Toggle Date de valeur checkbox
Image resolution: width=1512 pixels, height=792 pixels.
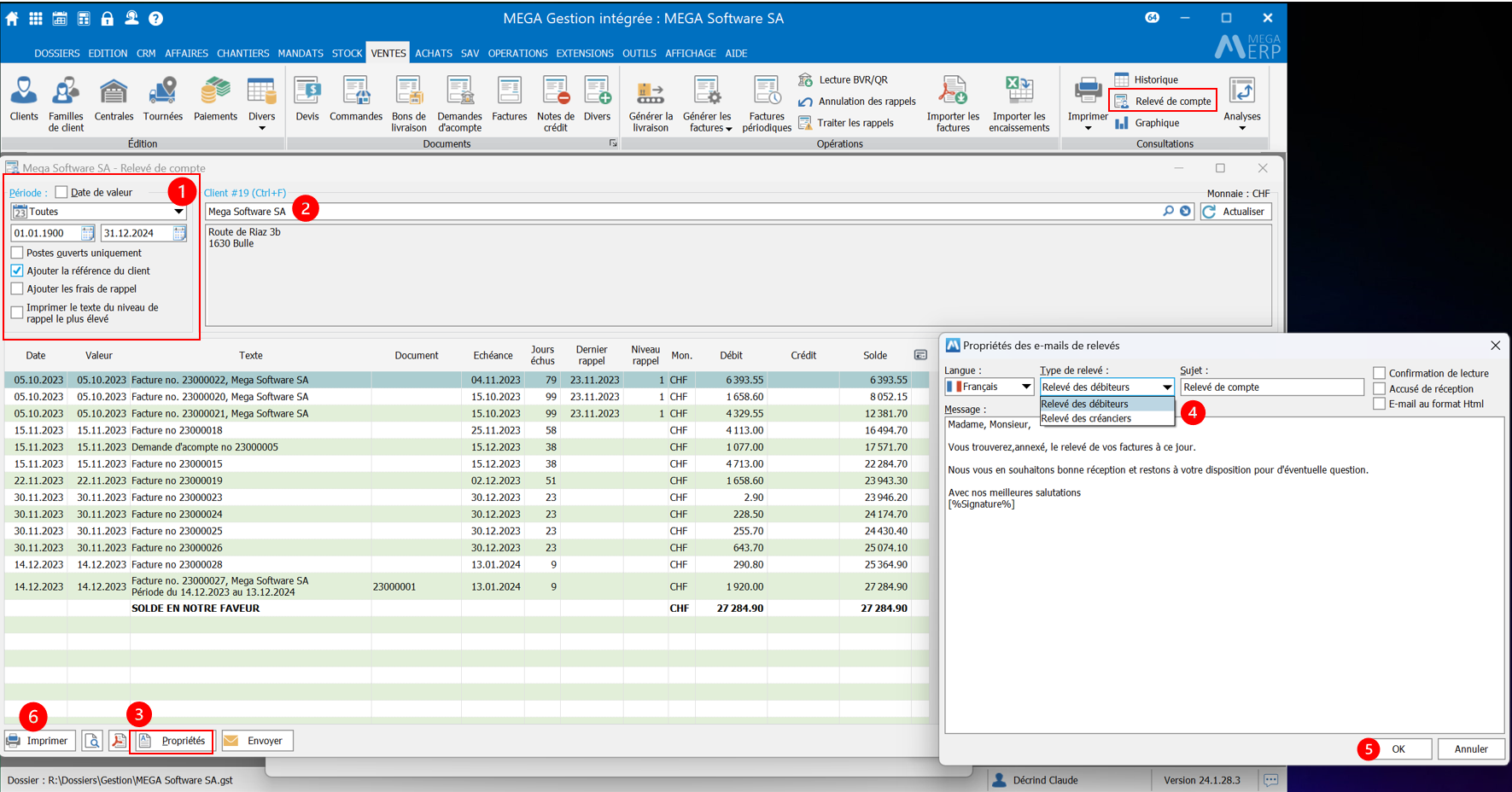[x=61, y=192]
